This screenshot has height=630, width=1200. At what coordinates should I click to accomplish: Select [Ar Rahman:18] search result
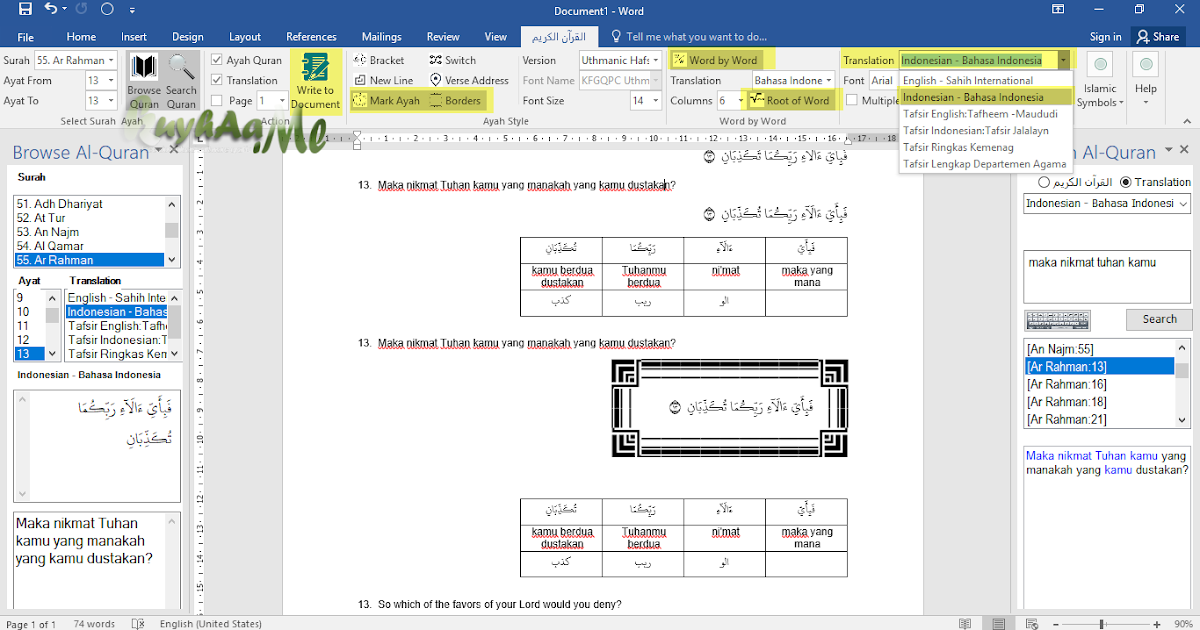(x=1099, y=402)
